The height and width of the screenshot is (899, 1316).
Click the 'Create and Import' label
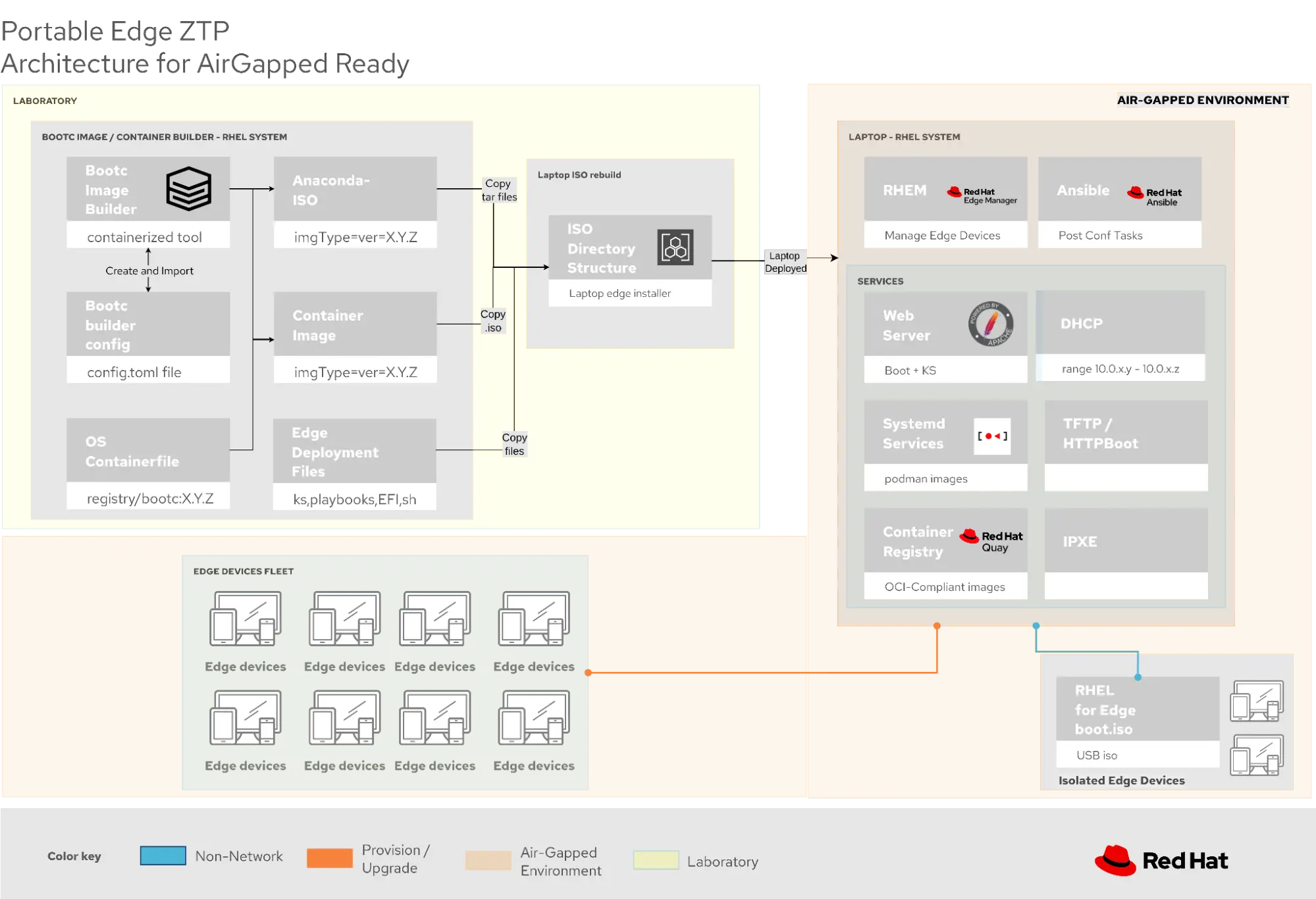(x=149, y=270)
